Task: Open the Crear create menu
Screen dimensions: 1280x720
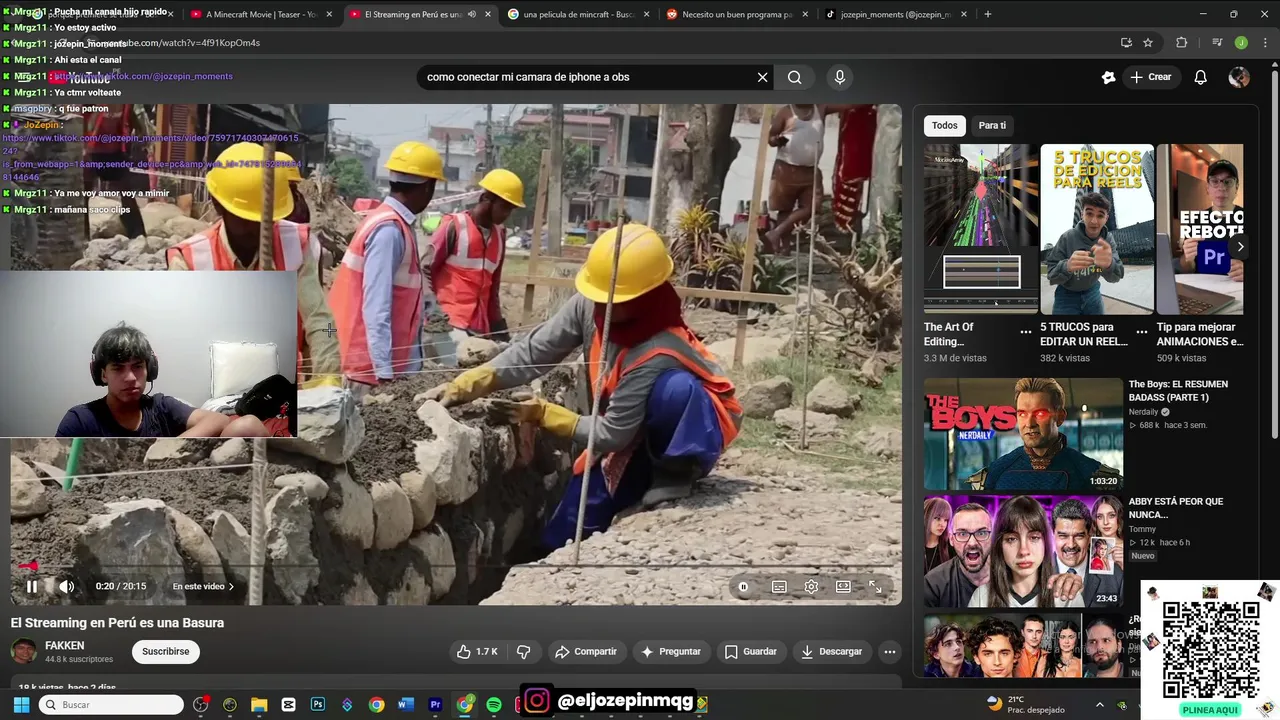Action: (1150, 77)
